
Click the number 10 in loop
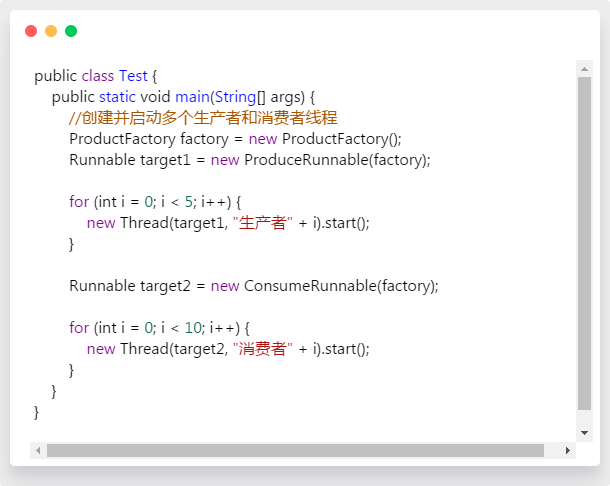point(193,328)
